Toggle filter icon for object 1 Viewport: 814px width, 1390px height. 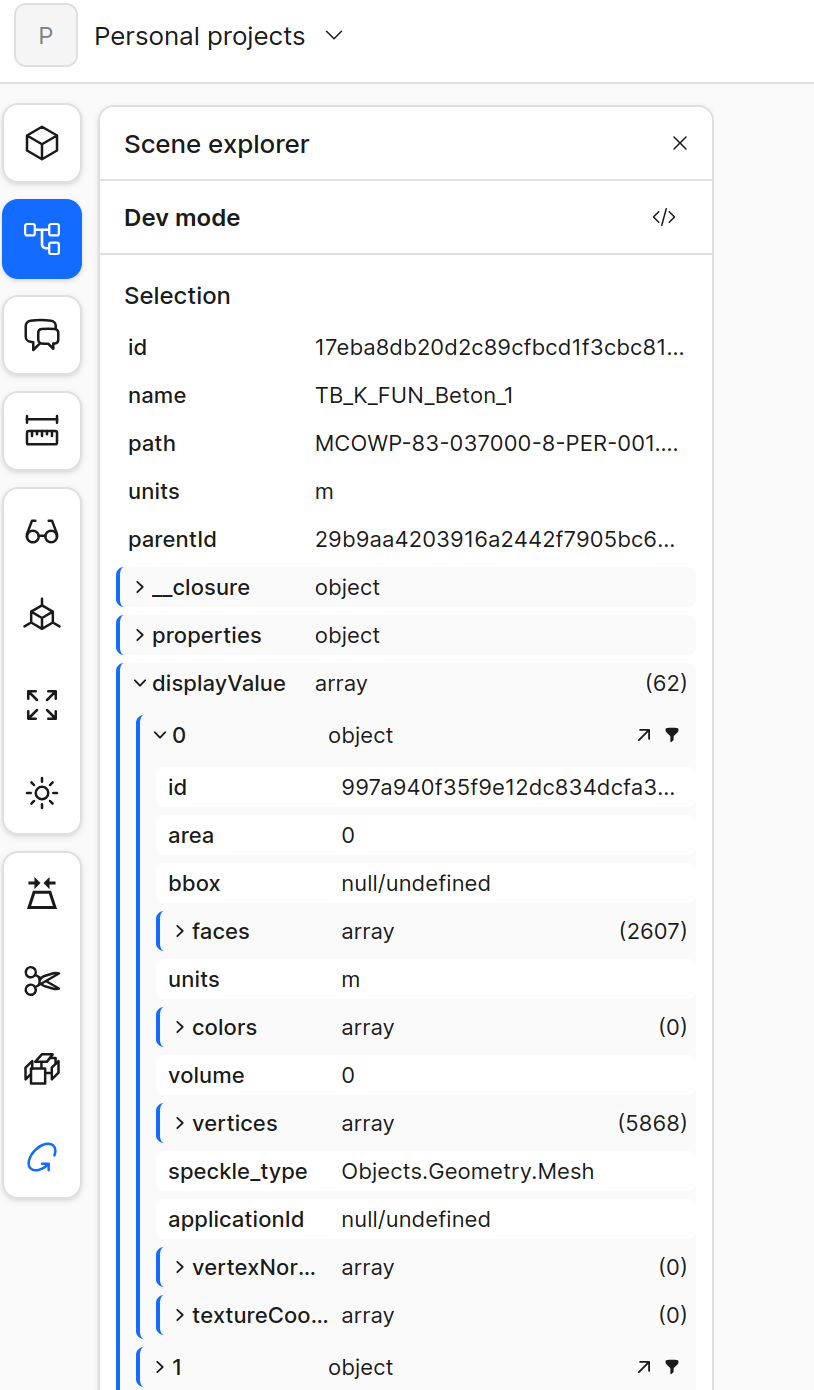coord(672,1367)
